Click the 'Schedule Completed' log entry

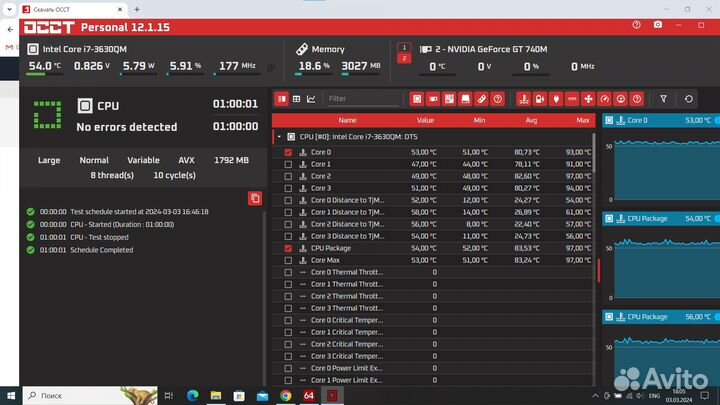point(101,250)
